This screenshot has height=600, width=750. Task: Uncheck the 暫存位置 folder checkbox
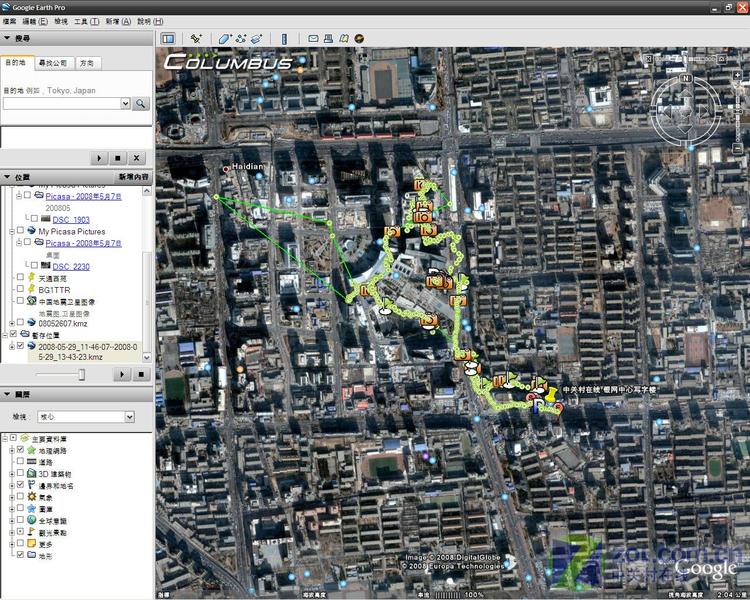[x=13, y=334]
